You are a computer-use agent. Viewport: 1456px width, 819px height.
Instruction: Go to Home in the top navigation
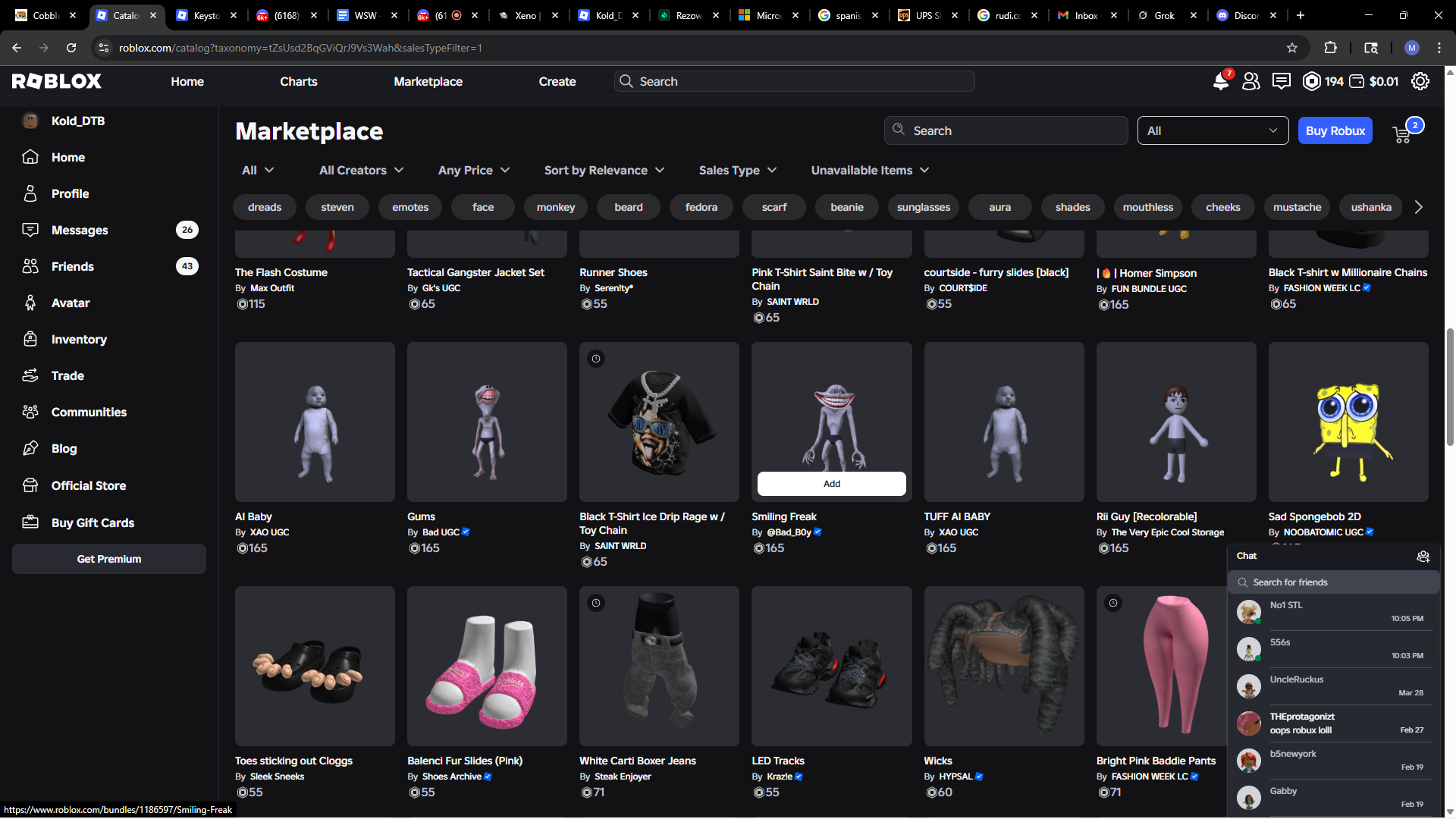pos(187,81)
